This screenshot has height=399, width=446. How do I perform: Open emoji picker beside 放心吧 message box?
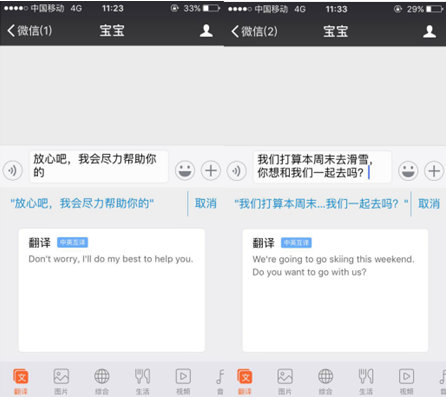tap(185, 171)
